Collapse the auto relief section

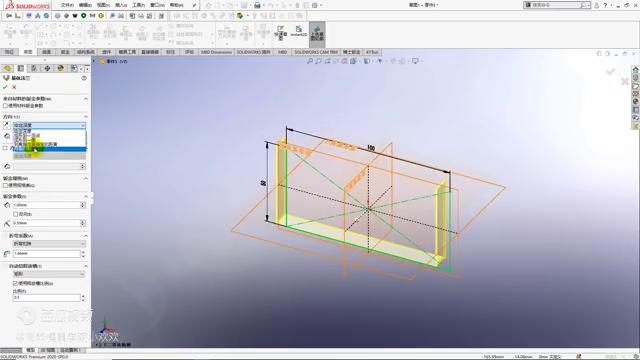point(86,266)
